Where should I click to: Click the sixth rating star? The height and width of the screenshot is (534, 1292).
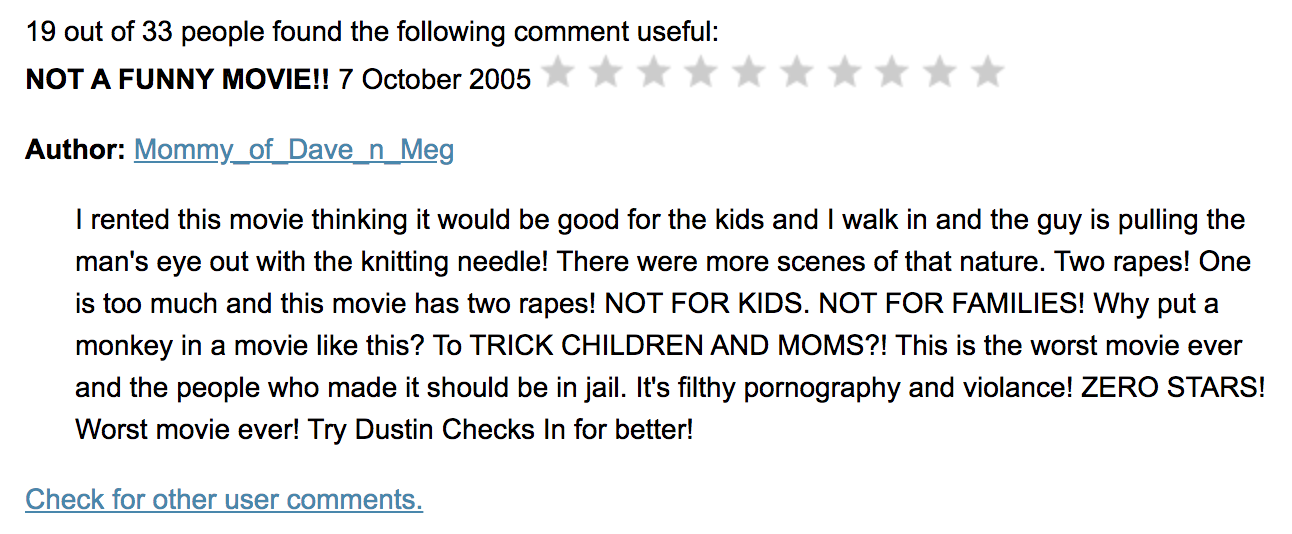[797, 72]
